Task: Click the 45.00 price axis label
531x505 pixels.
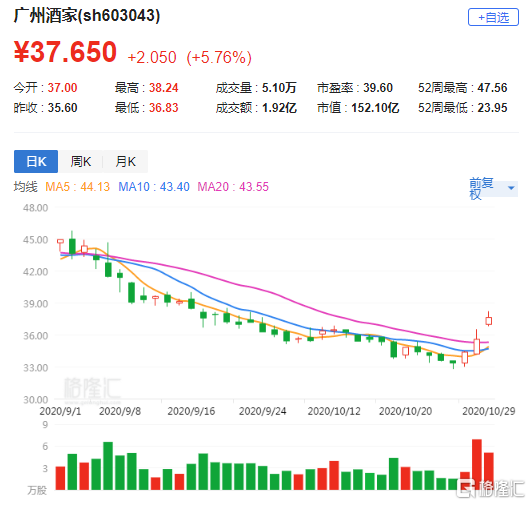Action: click(x=36, y=240)
